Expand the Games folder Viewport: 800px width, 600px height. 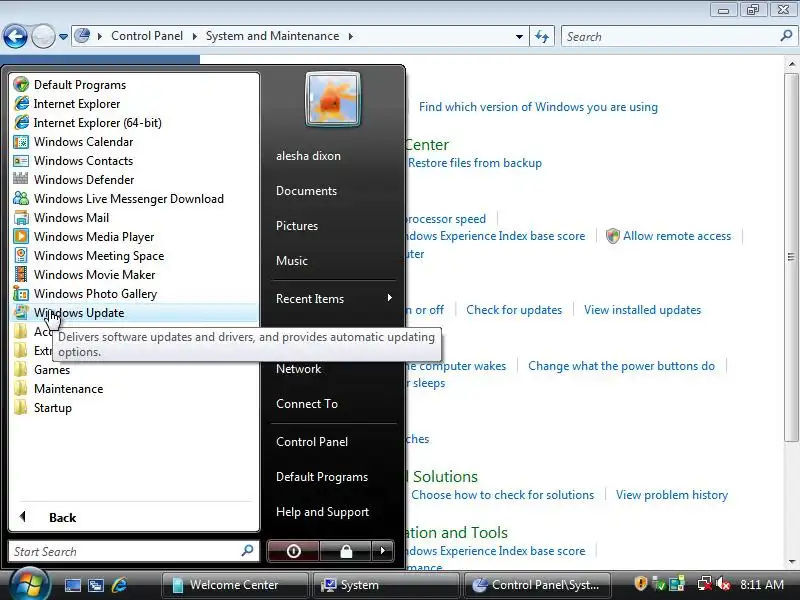[52, 370]
